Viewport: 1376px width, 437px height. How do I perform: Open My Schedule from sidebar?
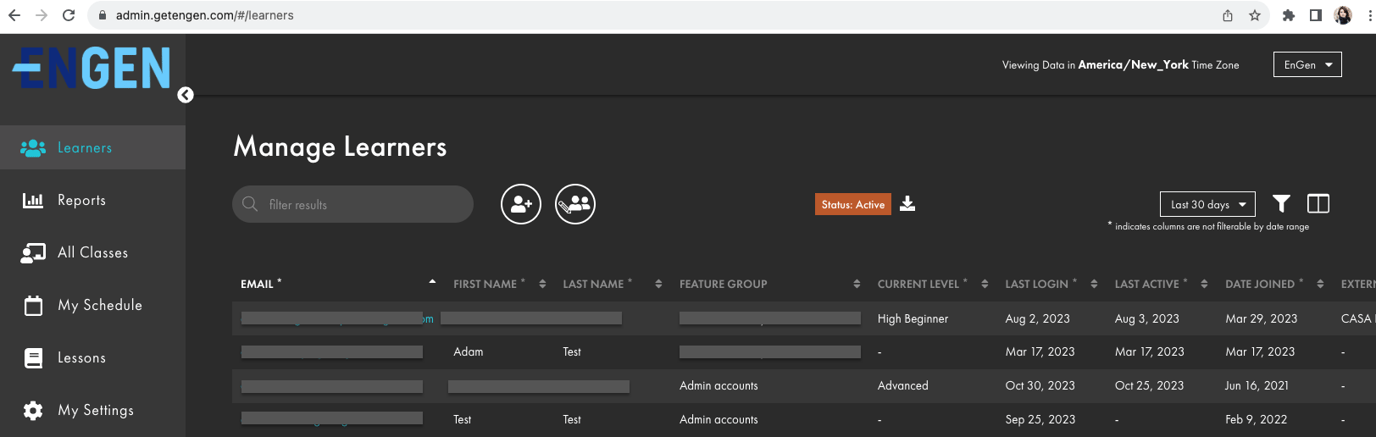tap(99, 305)
